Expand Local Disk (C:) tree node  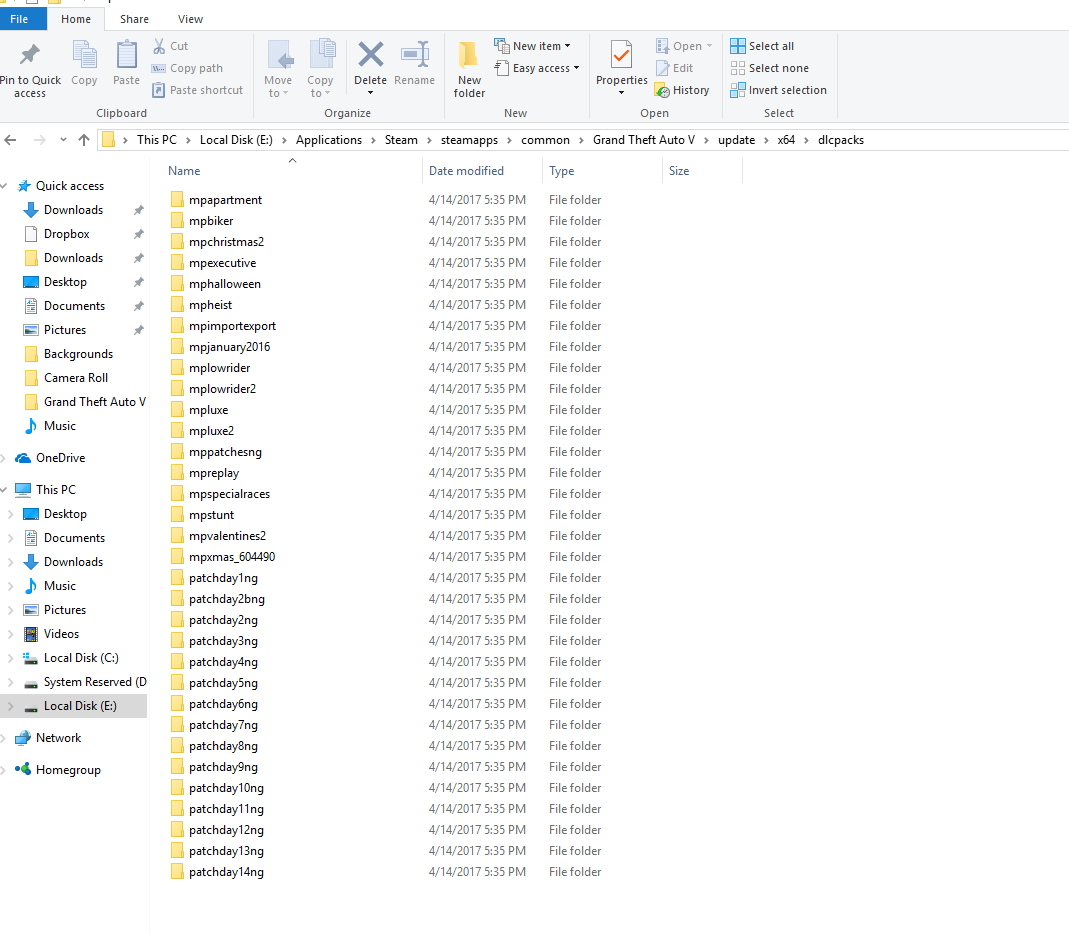pos(10,658)
